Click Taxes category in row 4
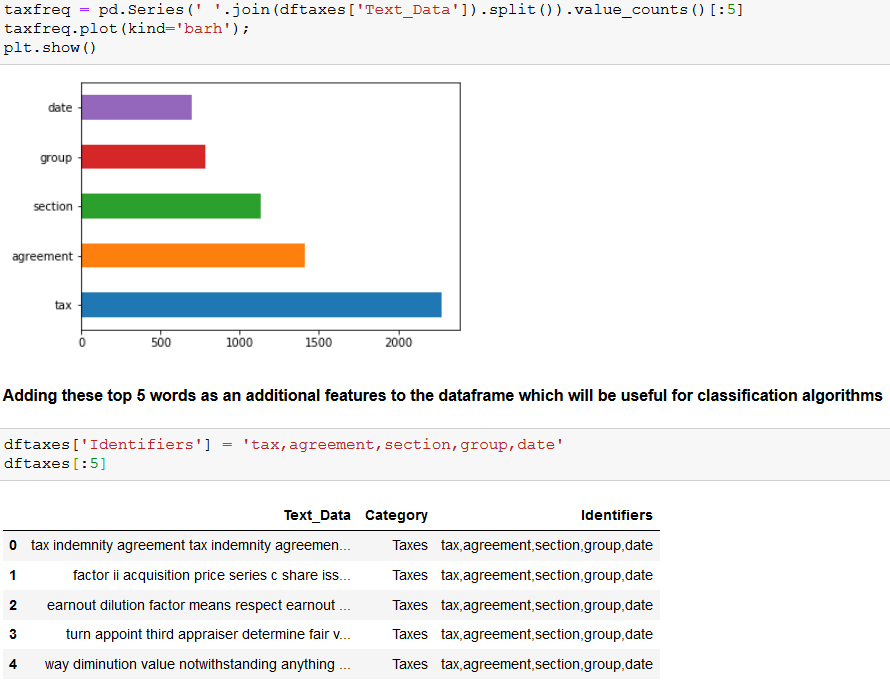The width and height of the screenshot is (890, 689). (410, 664)
